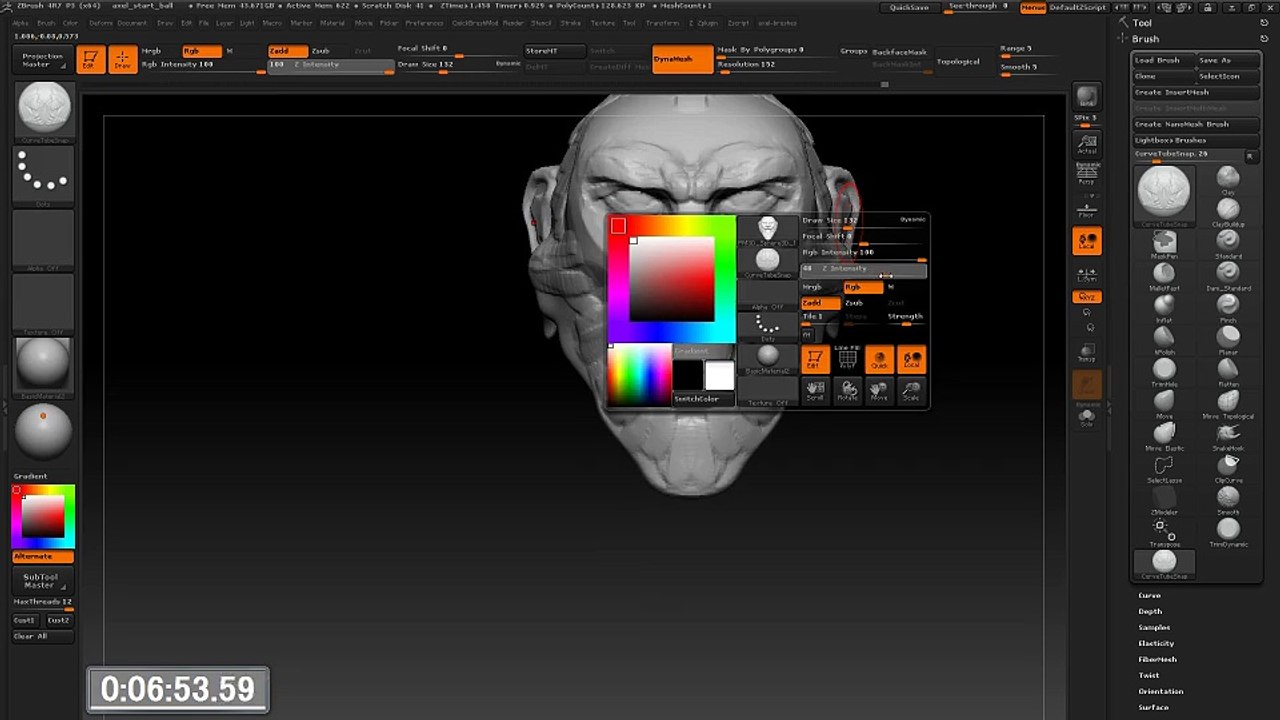Expand the Samples subpalette

point(1154,627)
